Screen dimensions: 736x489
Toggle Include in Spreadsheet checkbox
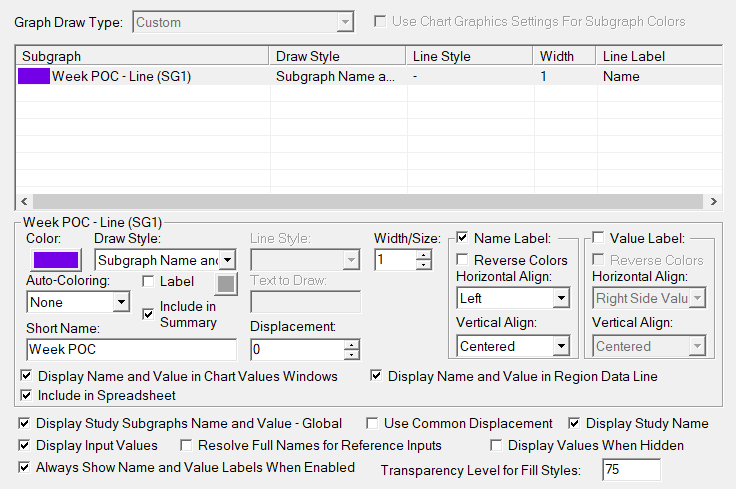(25, 395)
